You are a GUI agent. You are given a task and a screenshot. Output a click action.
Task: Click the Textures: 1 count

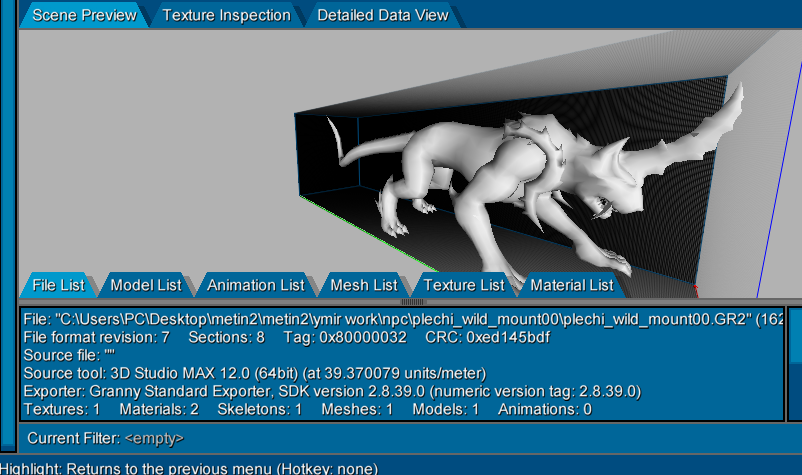tap(61, 410)
